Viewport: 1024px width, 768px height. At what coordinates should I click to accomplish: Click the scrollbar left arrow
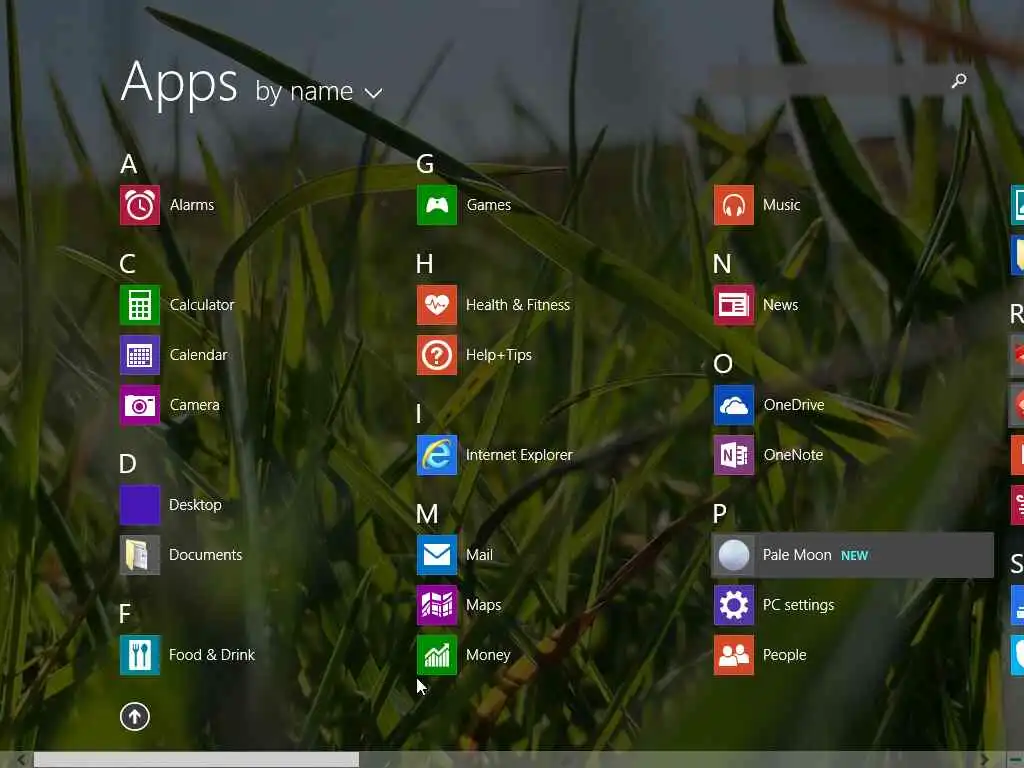click(21, 760)
